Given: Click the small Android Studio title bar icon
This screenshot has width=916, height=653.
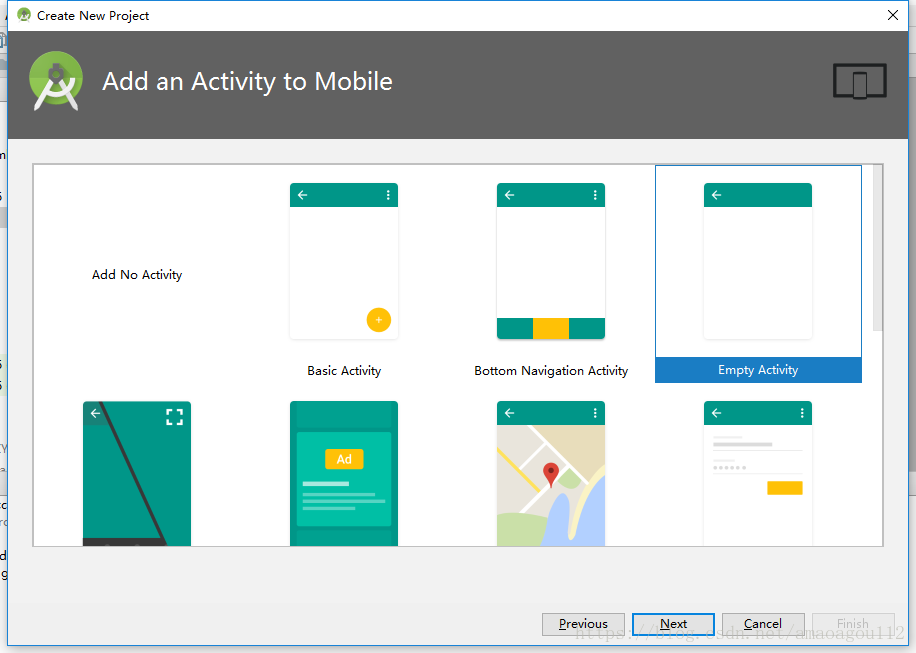Looking at the screenshot, I should tap(24, 15).
